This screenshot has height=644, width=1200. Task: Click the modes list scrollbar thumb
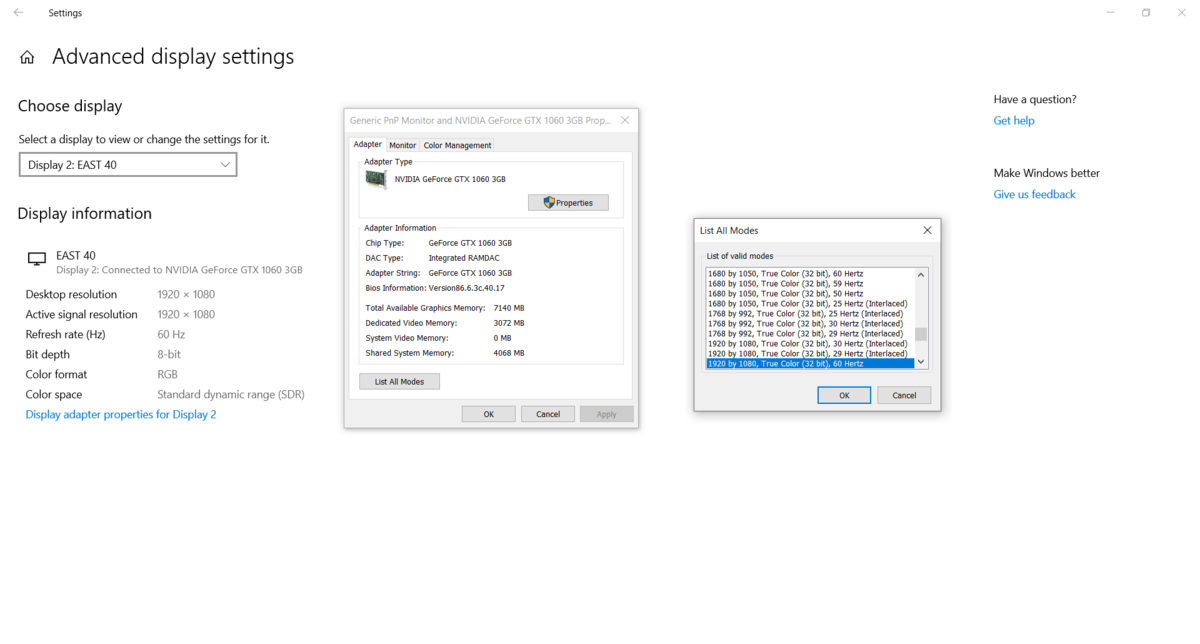pyautogui.click(x=921, y=335)
